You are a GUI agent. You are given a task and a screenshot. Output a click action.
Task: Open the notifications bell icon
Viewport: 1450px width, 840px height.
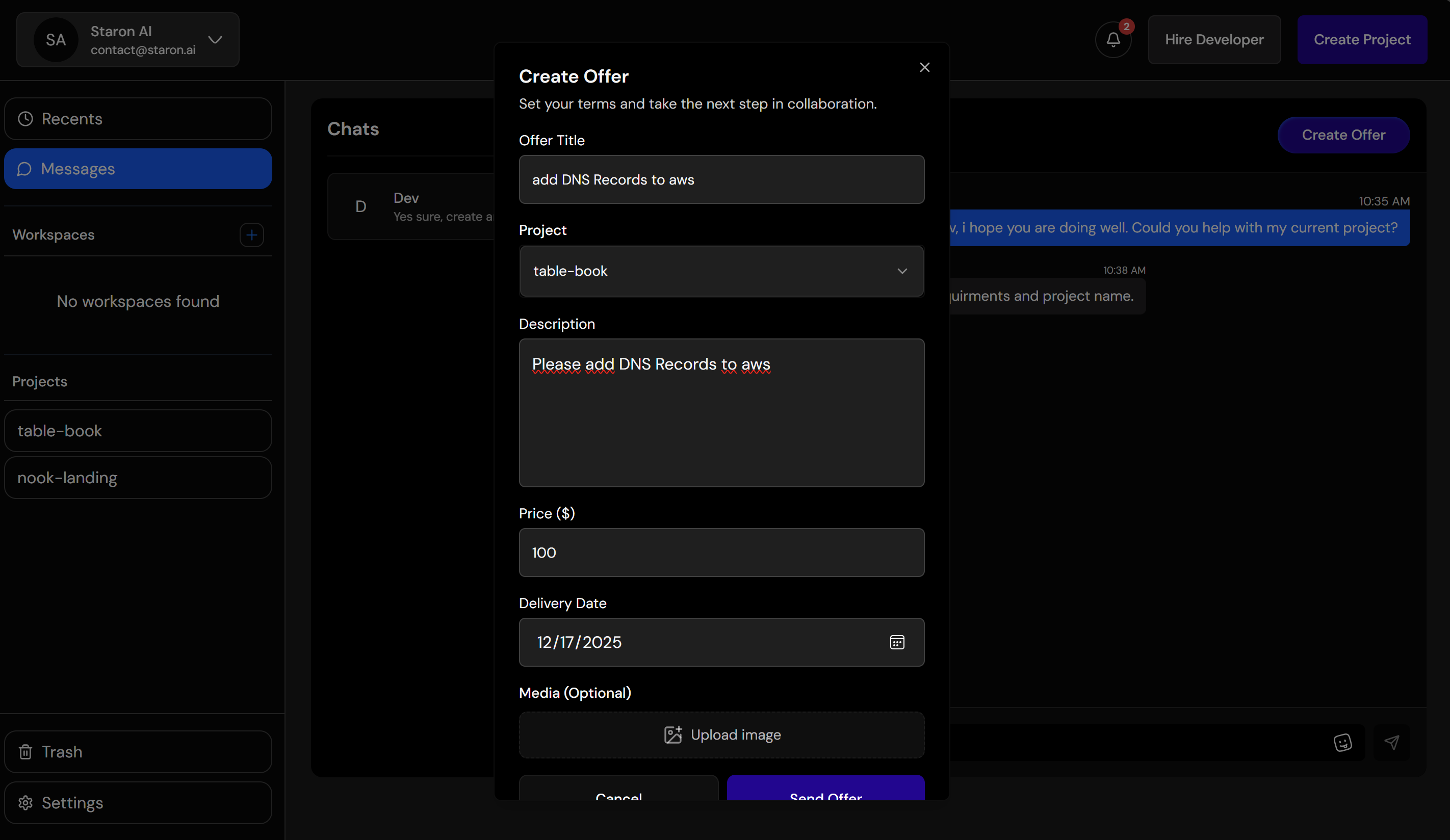1113,40
